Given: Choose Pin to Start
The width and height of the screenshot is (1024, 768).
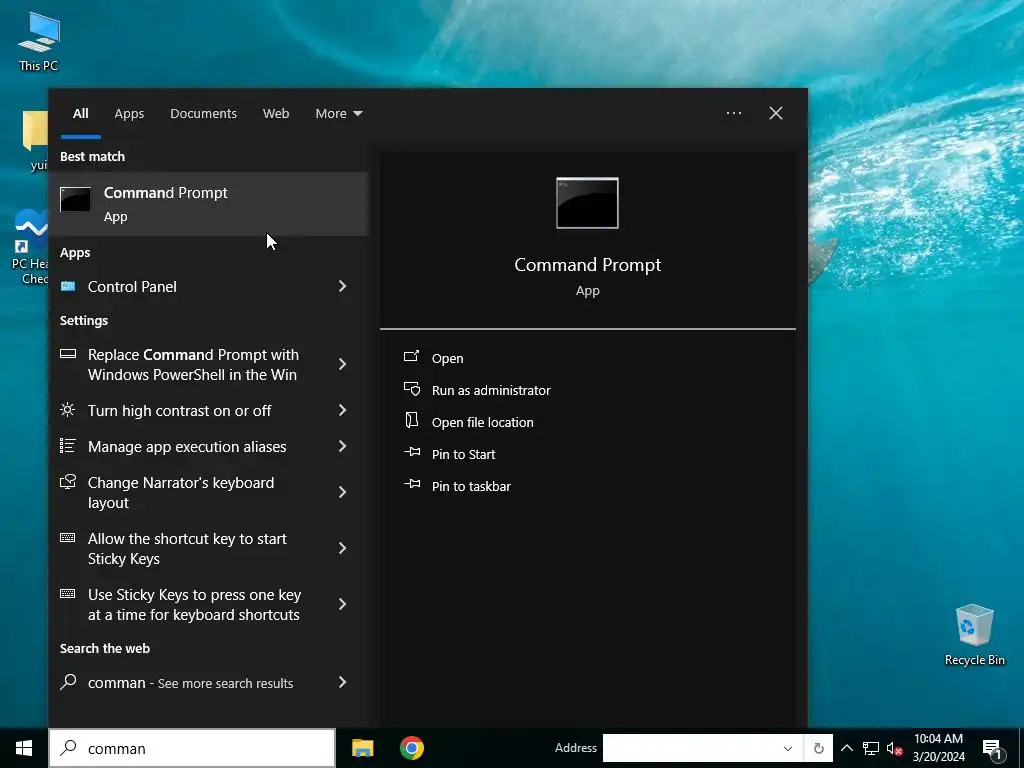Looking at the screenshot, I should coord(463,454).
